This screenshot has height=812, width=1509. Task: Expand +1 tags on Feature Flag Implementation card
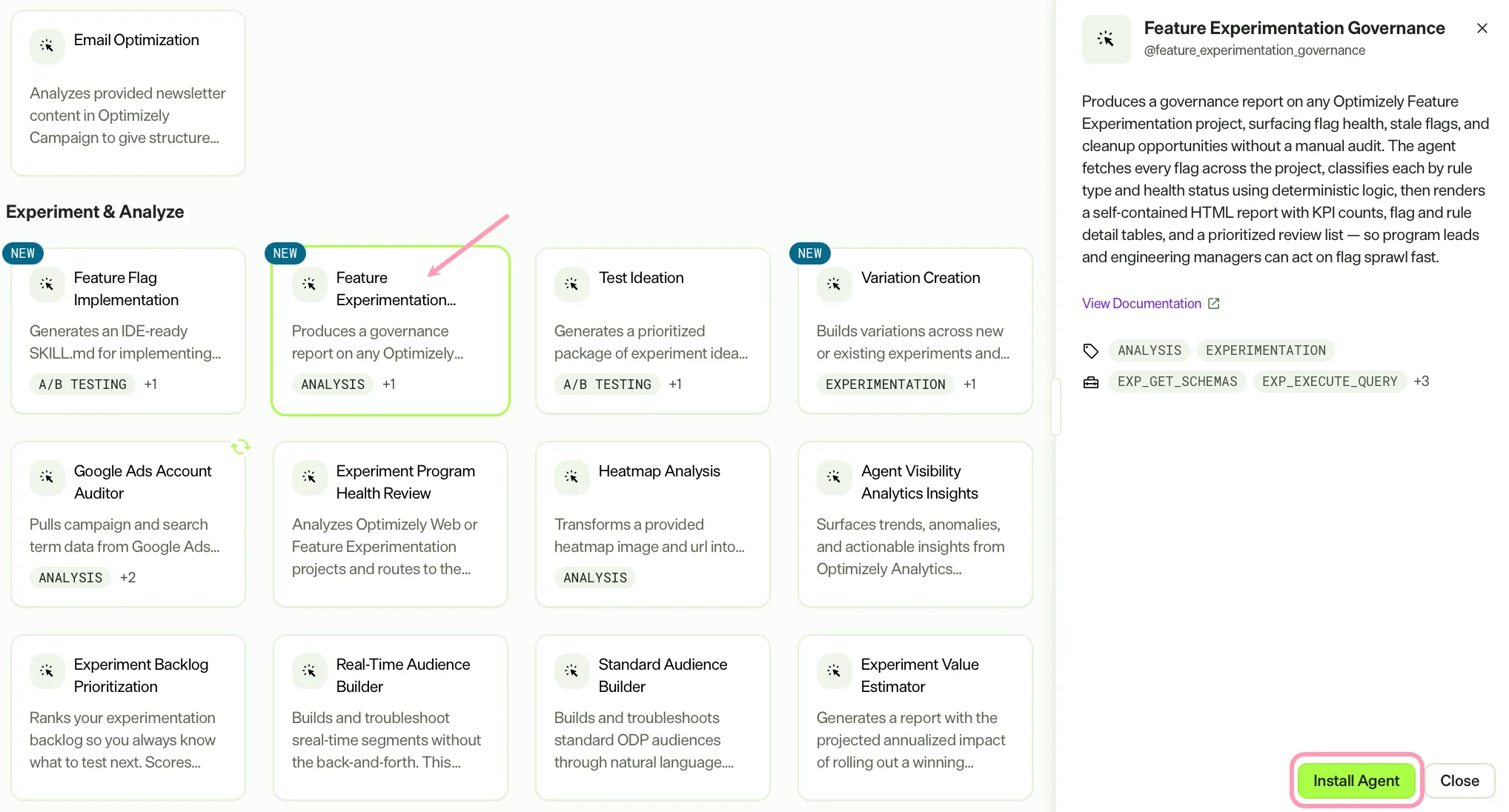click(150, 385)
